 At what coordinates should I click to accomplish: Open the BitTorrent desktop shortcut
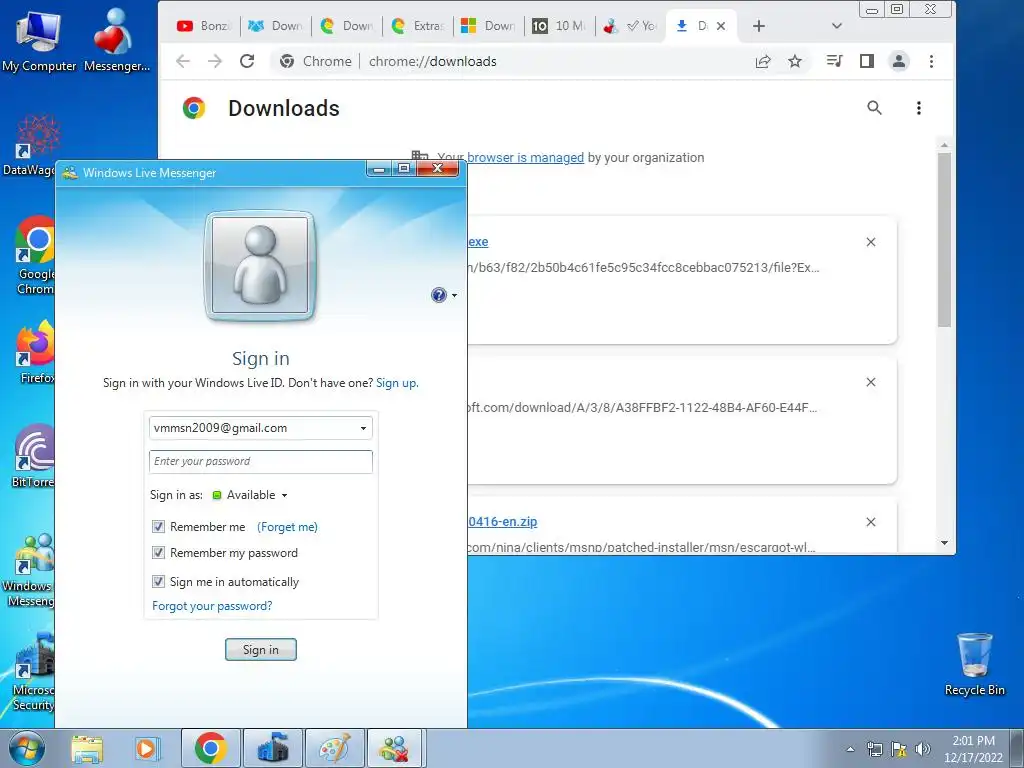point(33,456)
